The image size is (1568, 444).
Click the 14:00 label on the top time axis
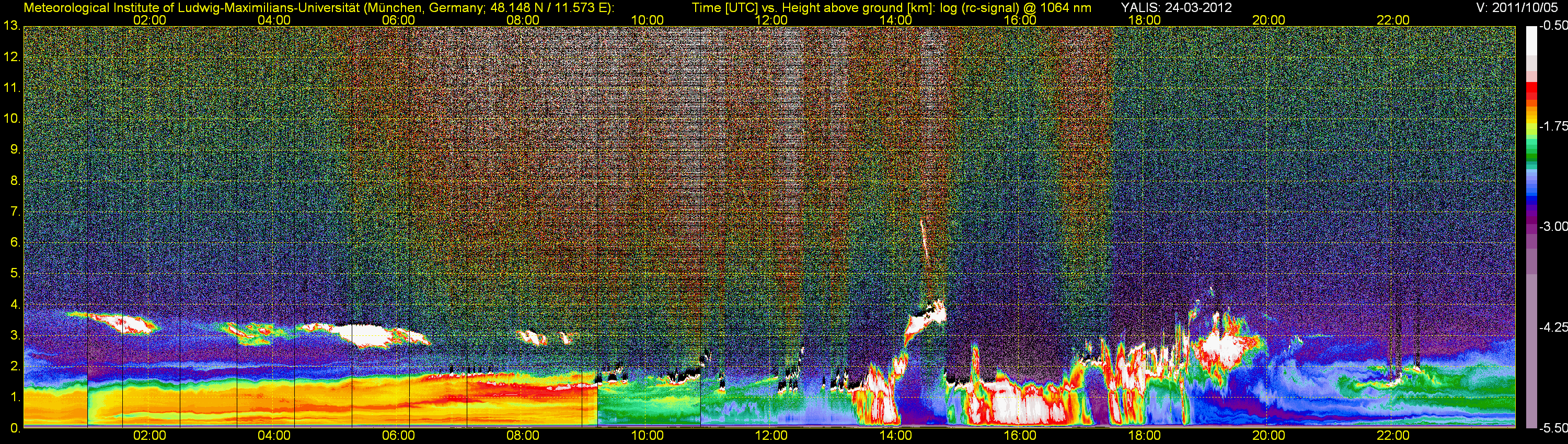point(895,20)
